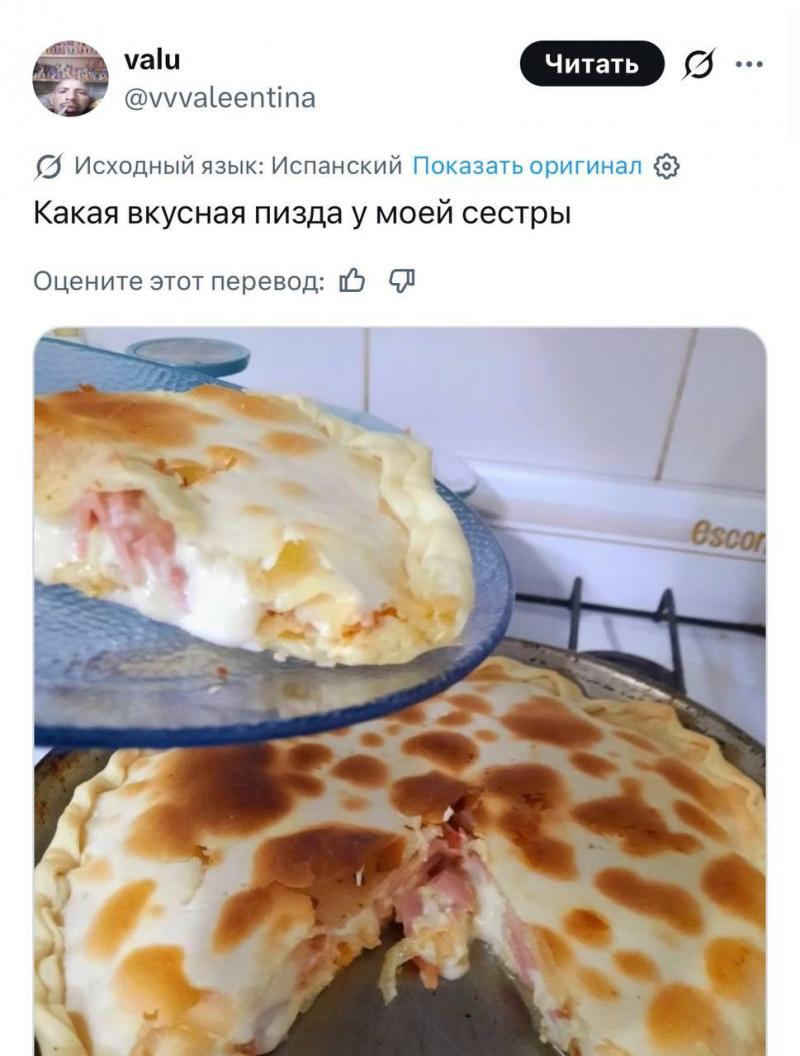Rate the translation with thumbs up
The width and height of the screenshot is (800, 1056).
352,280
